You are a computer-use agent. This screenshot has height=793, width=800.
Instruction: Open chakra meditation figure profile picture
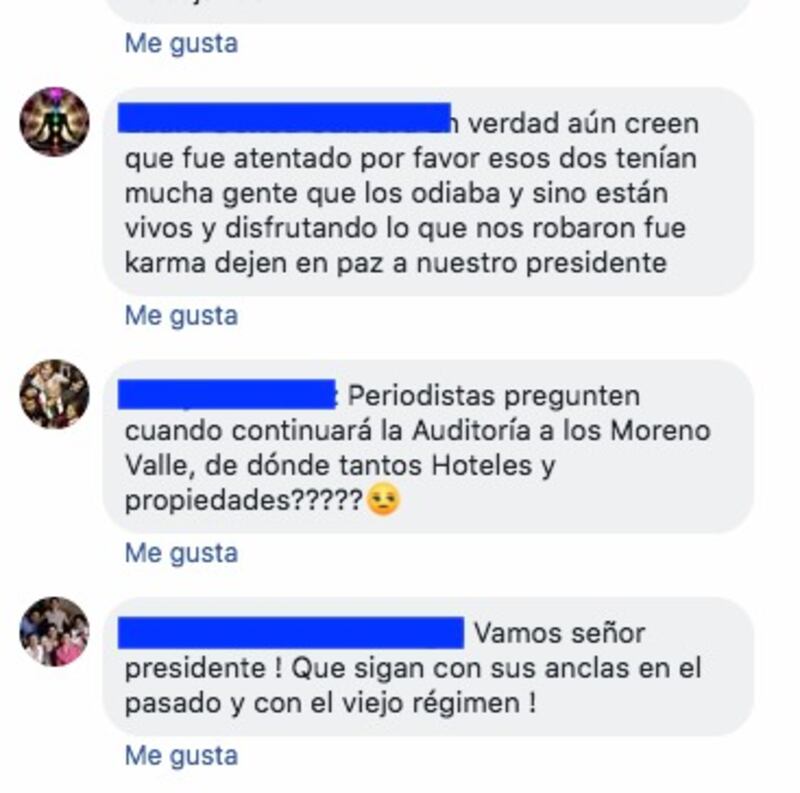[x=55, y=121]
